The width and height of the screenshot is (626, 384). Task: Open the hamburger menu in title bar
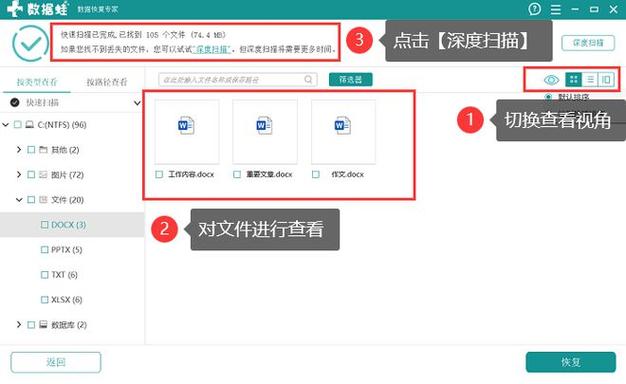556,9
